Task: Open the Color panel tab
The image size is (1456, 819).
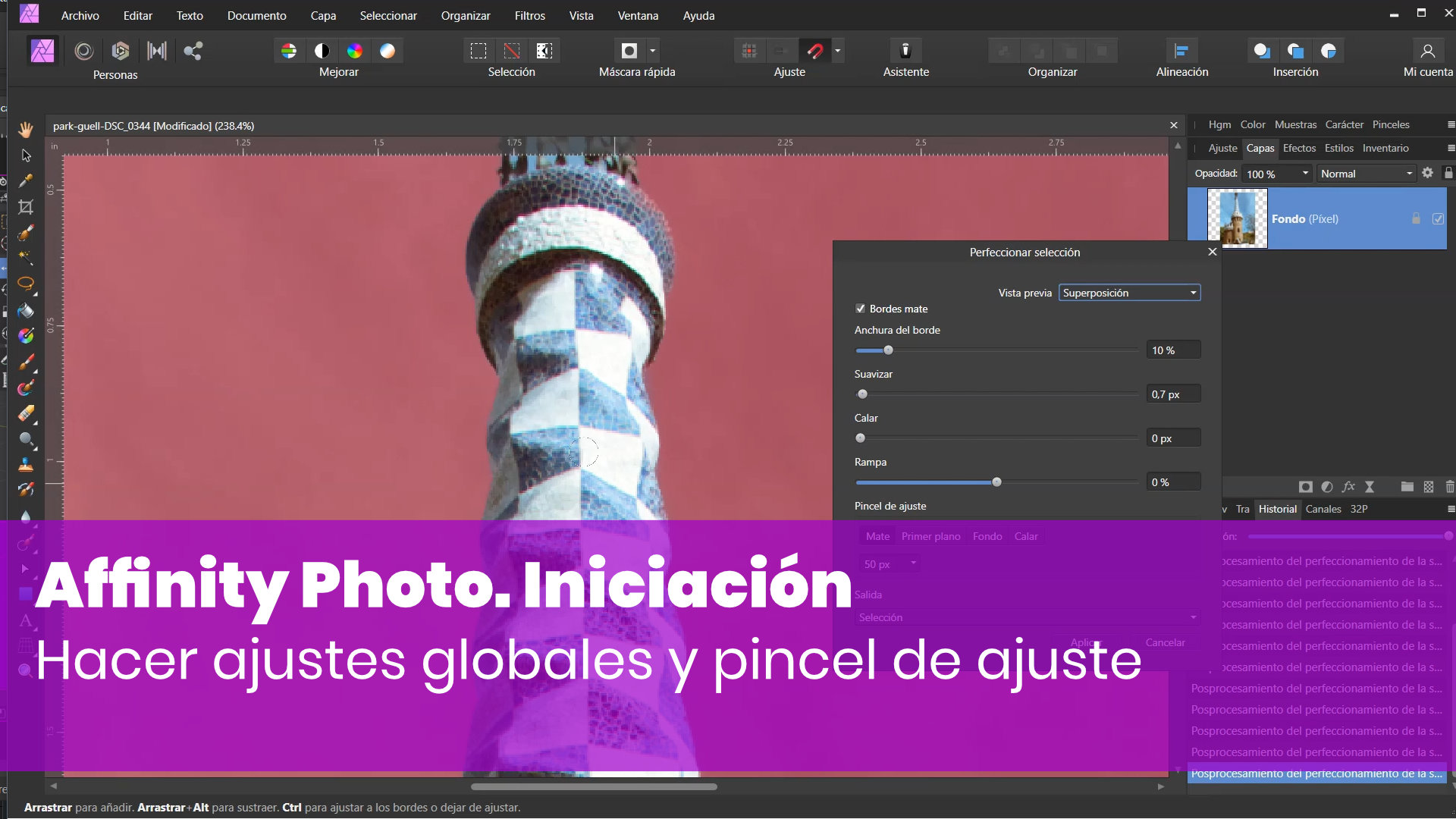Action: pyautogui.click(x=1253, y=124)
